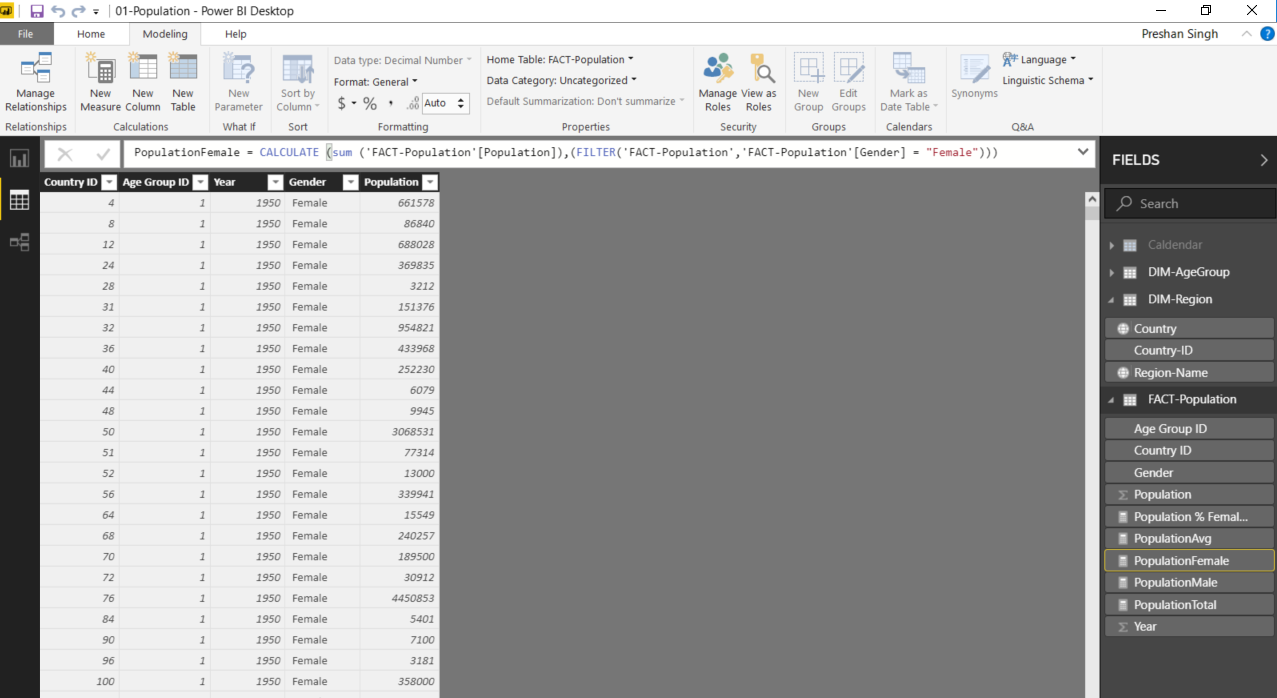Open Format General dropdown
Screen dimensions: 1277x698
click(376, 81)
